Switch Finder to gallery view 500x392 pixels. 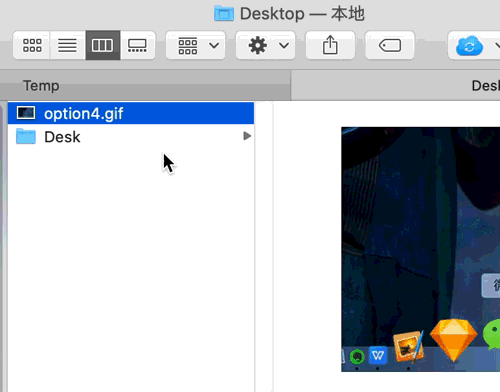137,45
